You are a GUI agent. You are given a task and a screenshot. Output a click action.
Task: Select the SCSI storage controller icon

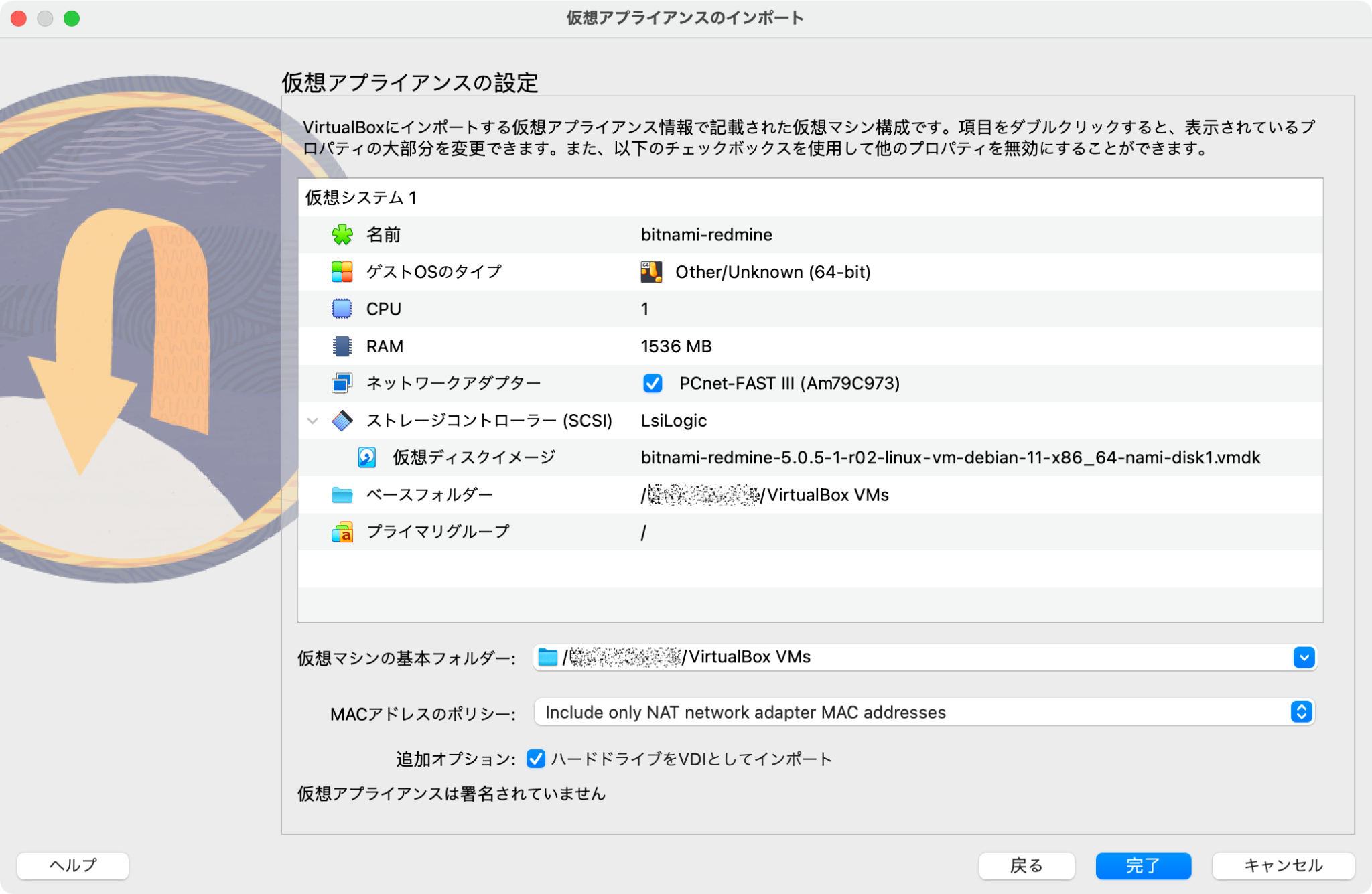click(342, 421)
